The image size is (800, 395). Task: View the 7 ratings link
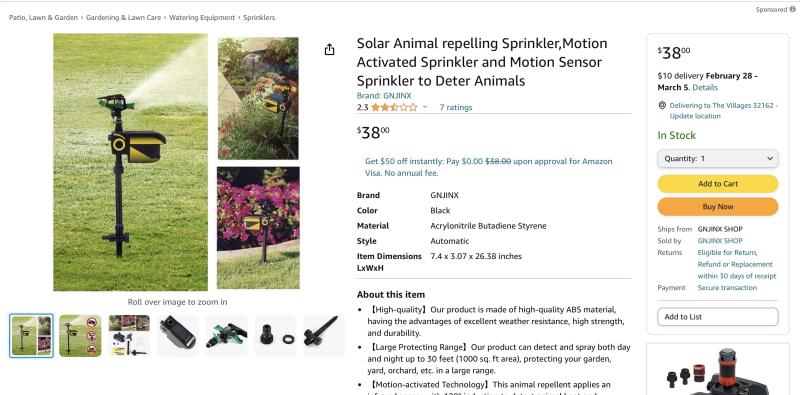tap(456, 107)
